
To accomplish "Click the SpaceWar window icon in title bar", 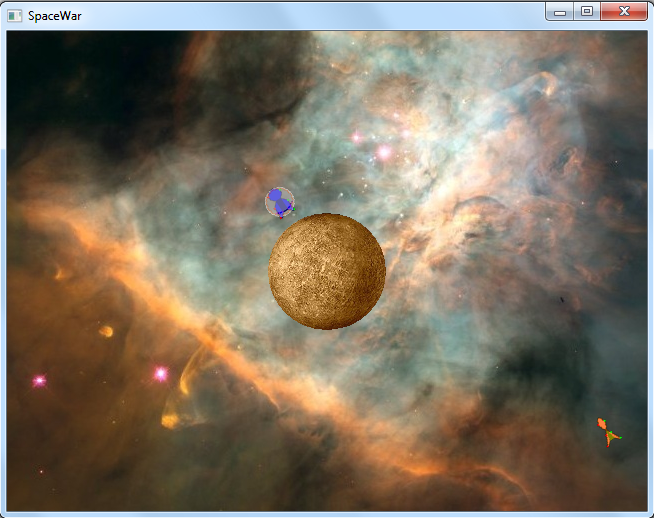I will click(x=15, y=16).
